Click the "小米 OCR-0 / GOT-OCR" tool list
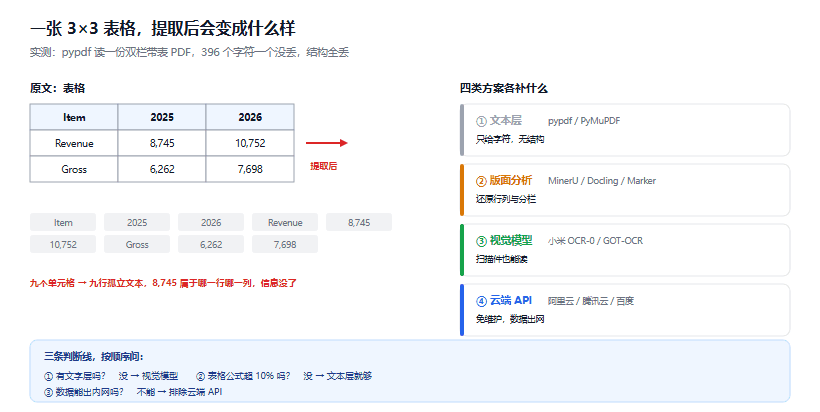Image resolution: width=820 pixels, height=412 pixels. pyautogui.click(x=596, y=241)
